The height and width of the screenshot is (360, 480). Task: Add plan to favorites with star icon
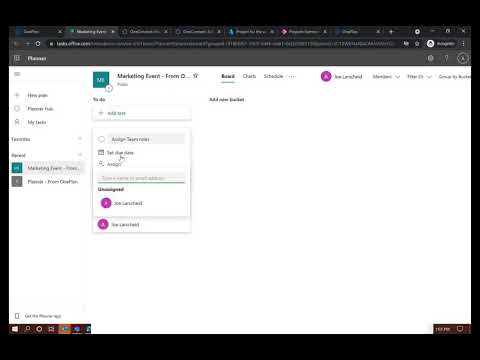pyautogui.click(x=196, y=76)
